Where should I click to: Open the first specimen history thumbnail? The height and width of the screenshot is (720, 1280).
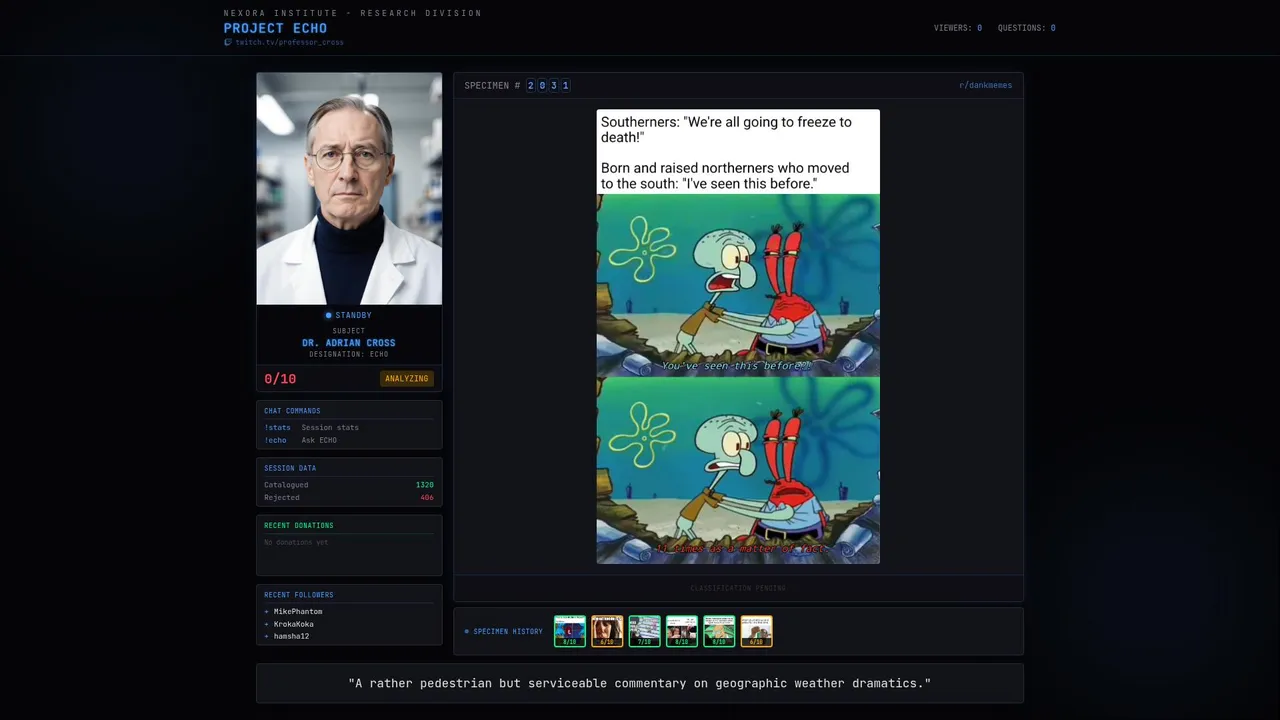click(x=570, y=631)
